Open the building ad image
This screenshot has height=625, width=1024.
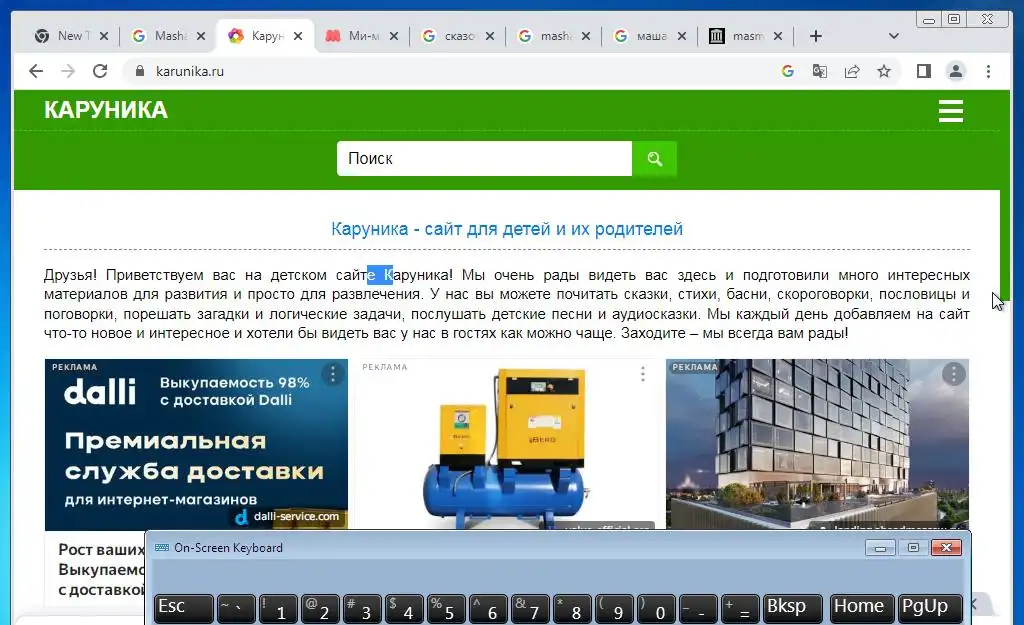(817, 444)
